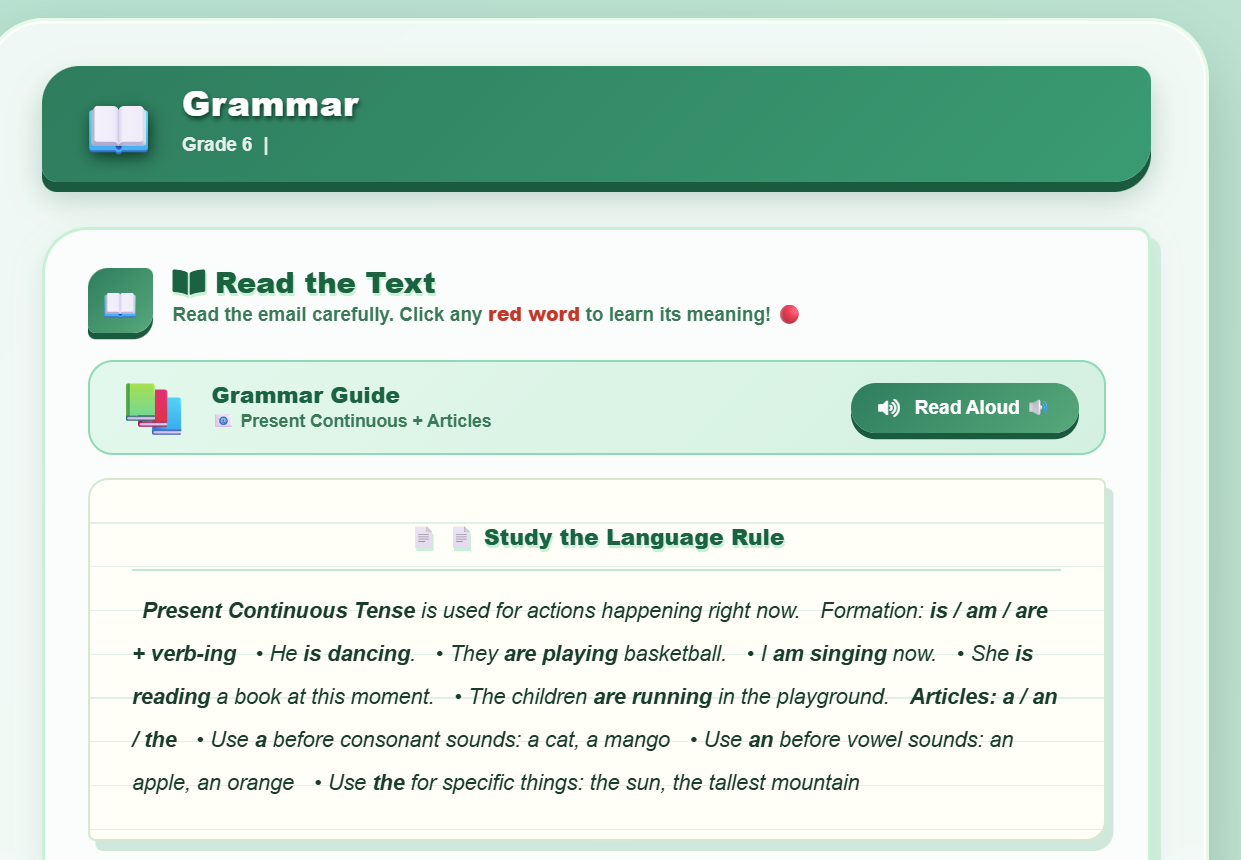Screen dimensions: 1241x860
Task: Click the right speaker icon in Read Aloud
Action: pos(1038,407)
